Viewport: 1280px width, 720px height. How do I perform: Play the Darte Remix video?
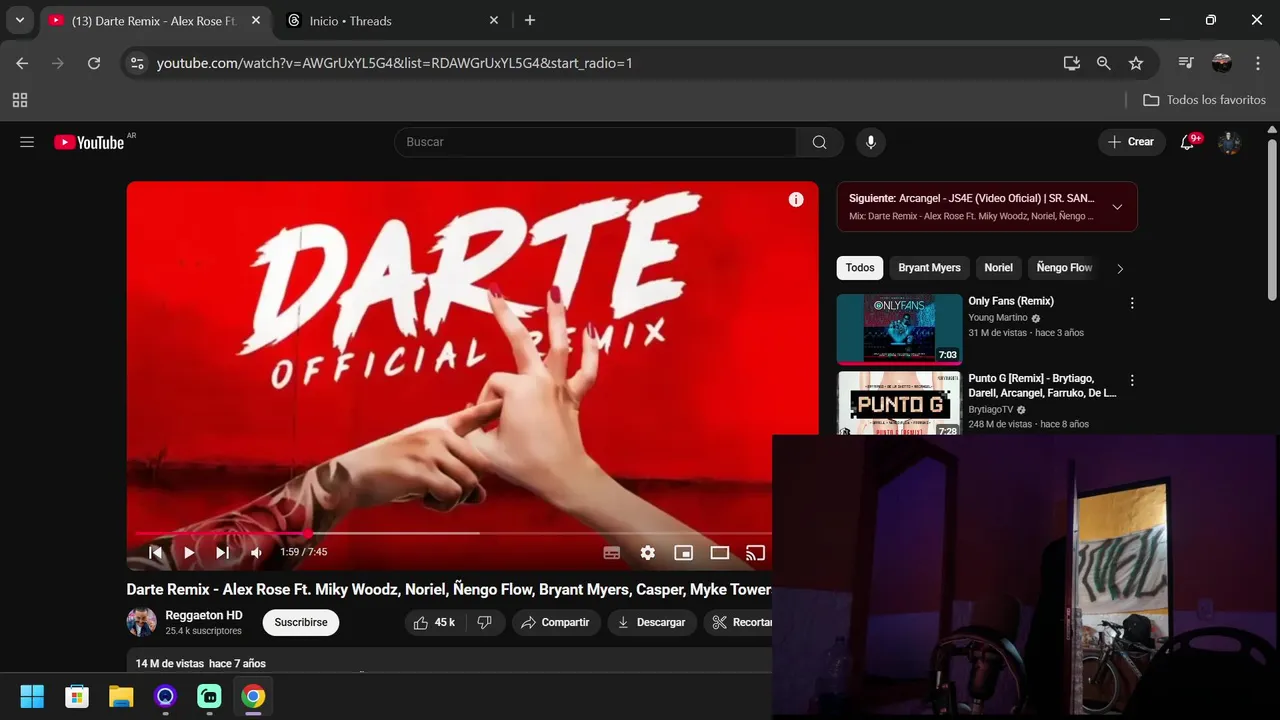point(189,552)
